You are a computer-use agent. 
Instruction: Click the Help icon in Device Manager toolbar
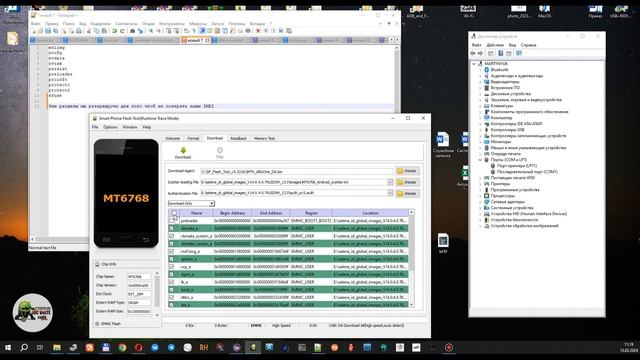[x=501, y=53]
